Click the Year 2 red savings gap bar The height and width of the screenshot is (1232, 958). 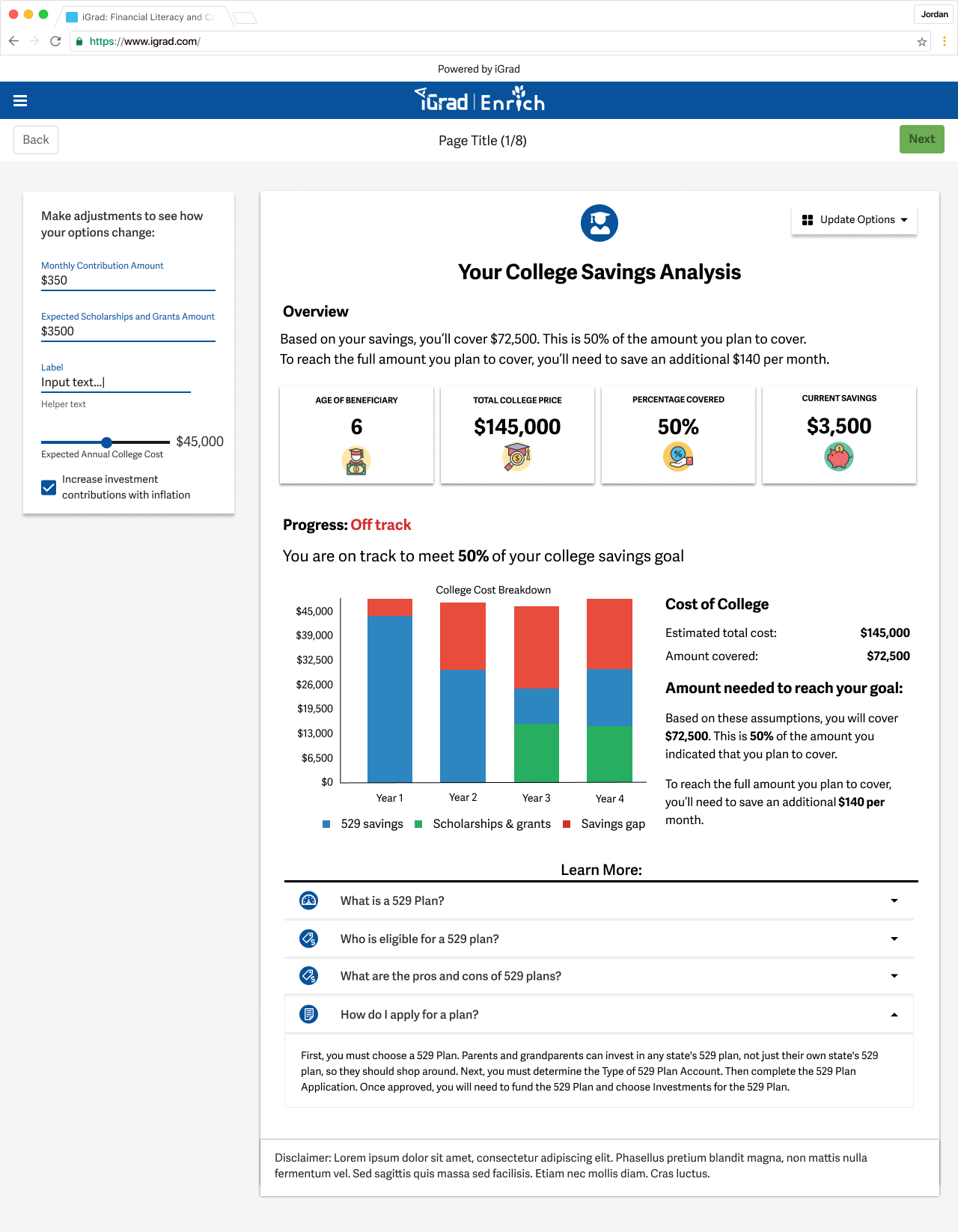463,636
